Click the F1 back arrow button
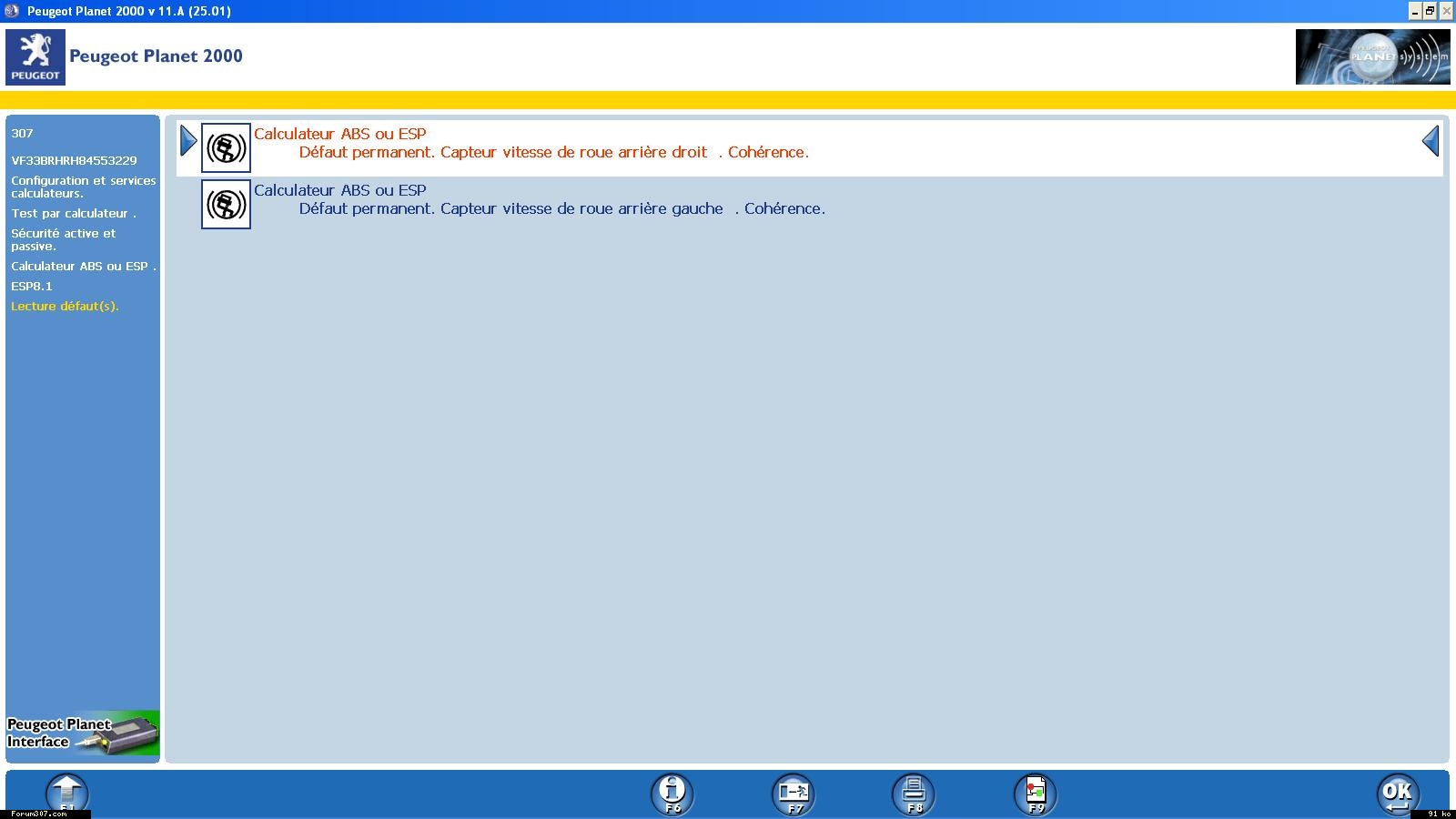 67,794
